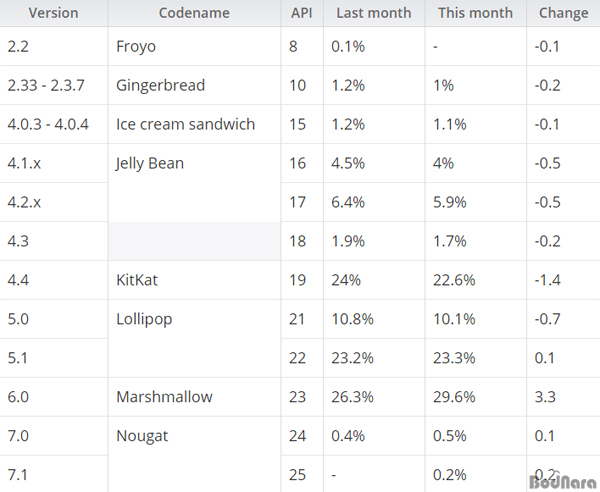Viewport: 600px width, 492px height.
Task: Select the Gingerbread codename cell
Action: pos(194,85)
